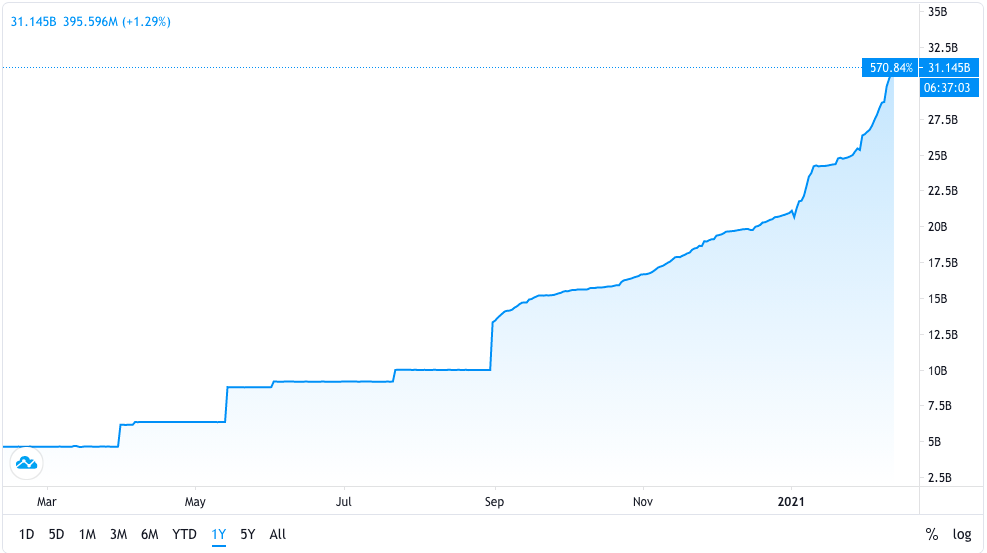
Task: Show All time range data
Action: (x=278, y=534)
